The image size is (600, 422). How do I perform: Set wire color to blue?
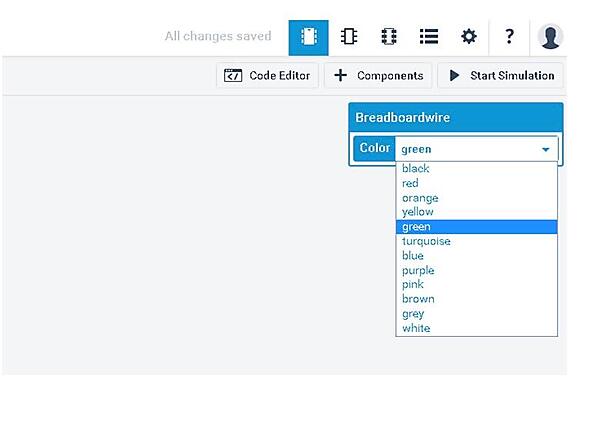[413, 256]
